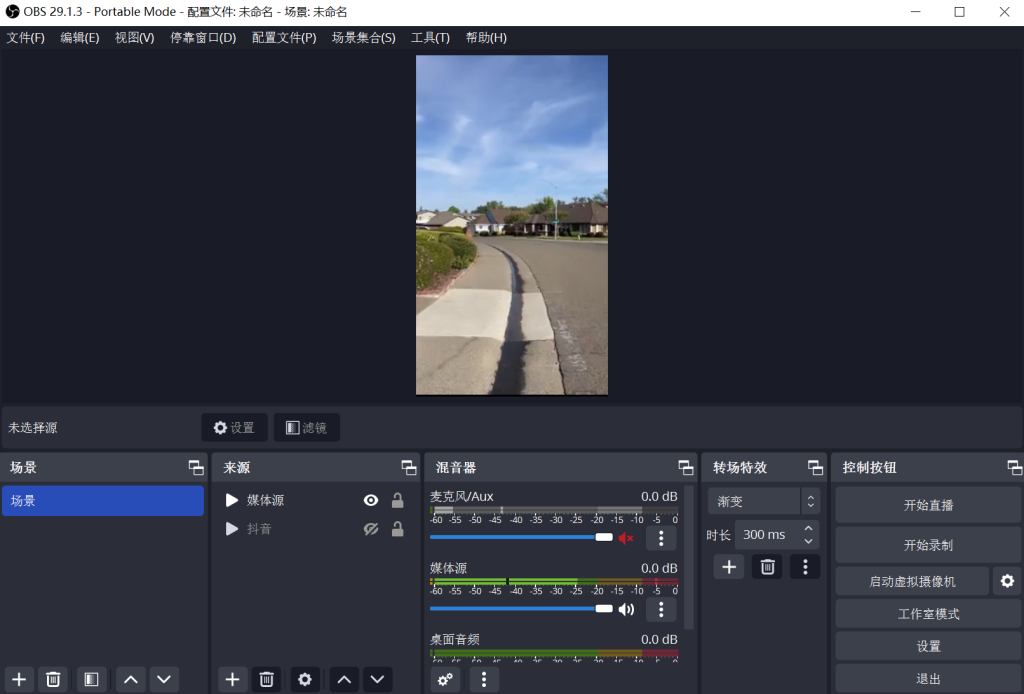Decrease transition duration with down arrow
The height and width of the screenshot is (694, 1024).
pos(808,541)
